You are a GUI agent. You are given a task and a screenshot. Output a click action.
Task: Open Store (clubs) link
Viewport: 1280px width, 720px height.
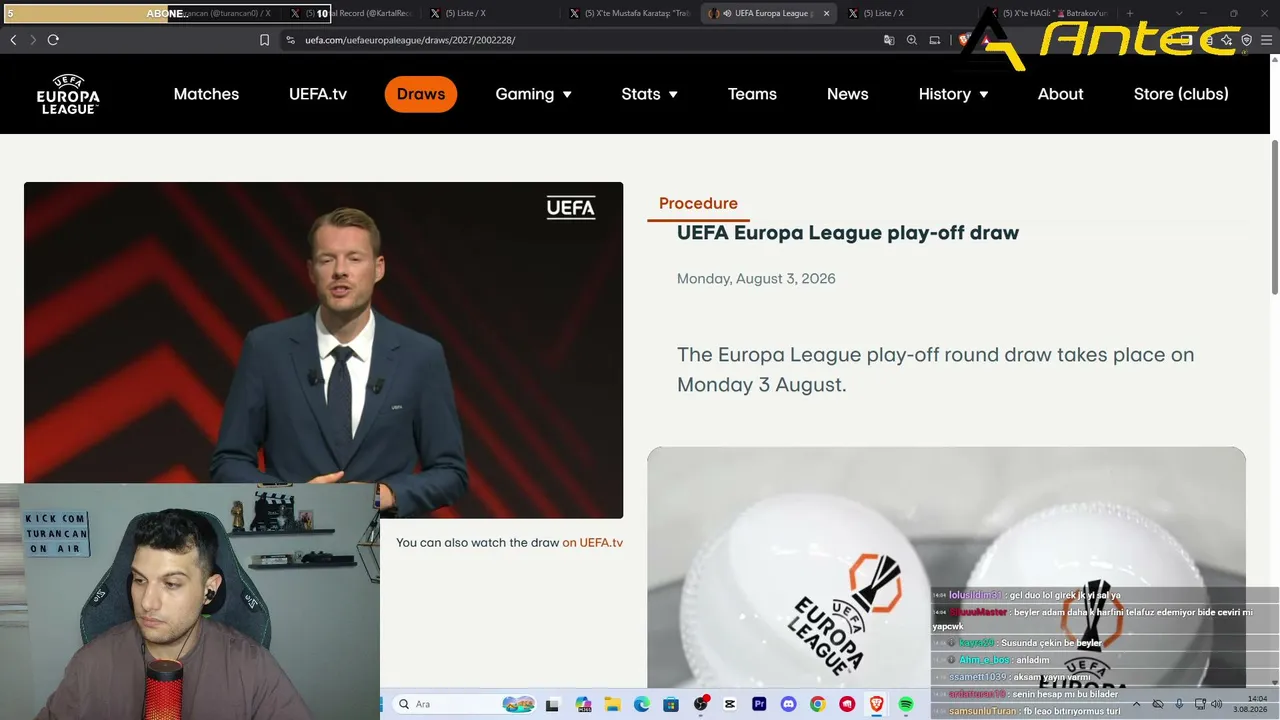tap(1181, 94)
